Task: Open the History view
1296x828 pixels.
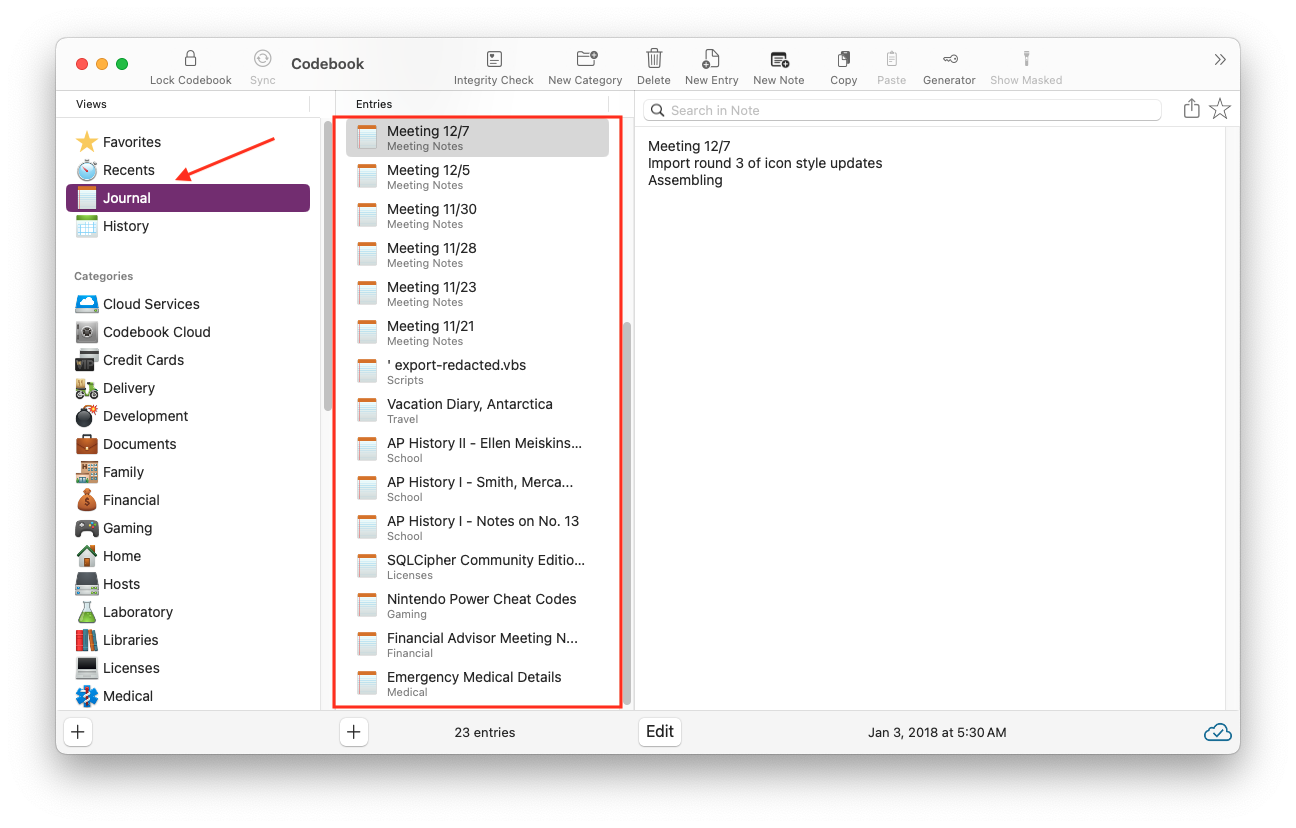Action: click(188, 226)
